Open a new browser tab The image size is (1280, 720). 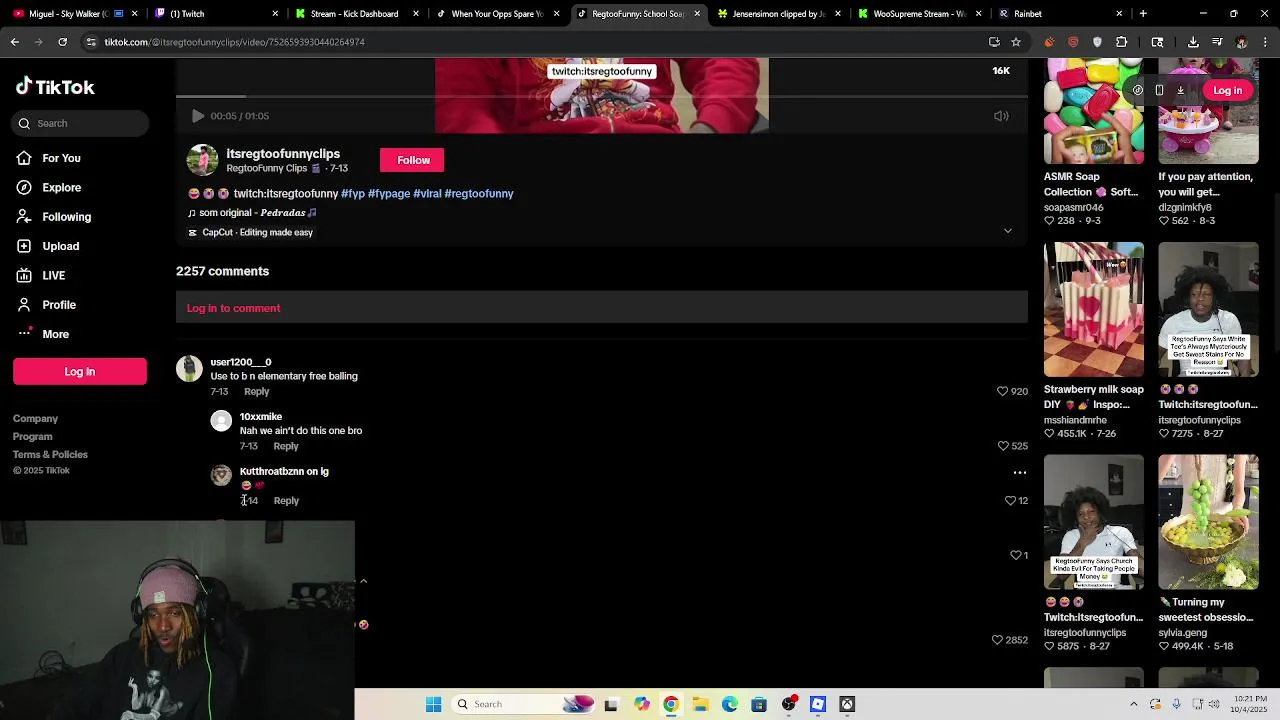click(1143, 14)
